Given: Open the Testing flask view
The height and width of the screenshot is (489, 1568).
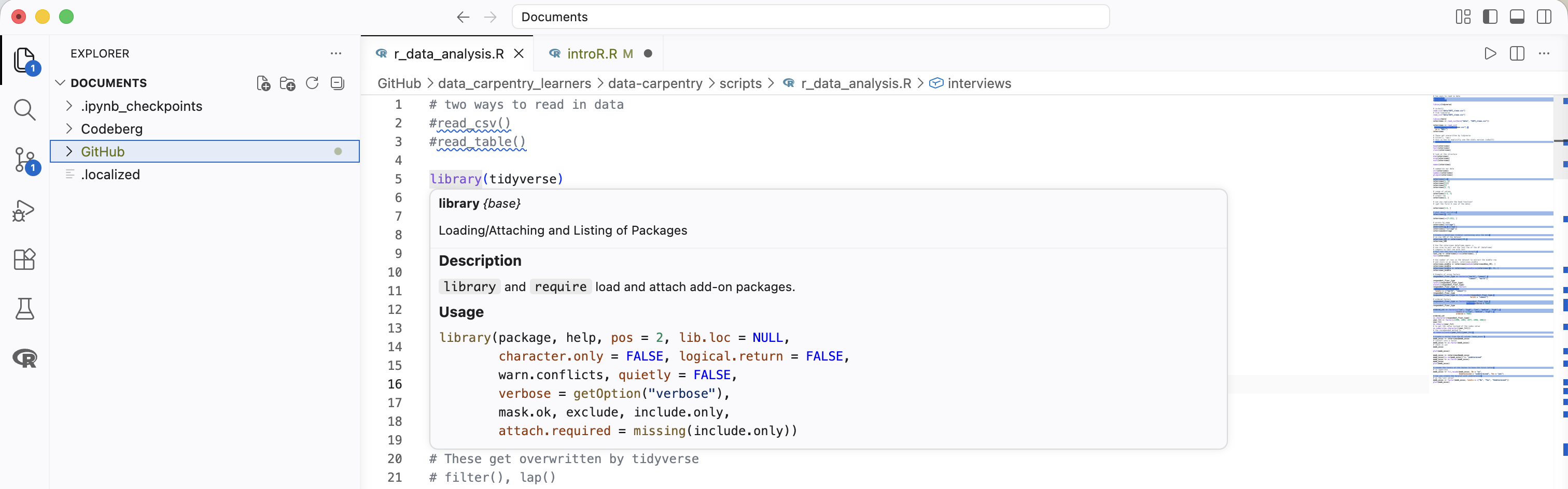Looking at the screenshot, I should tap(24, 308).
